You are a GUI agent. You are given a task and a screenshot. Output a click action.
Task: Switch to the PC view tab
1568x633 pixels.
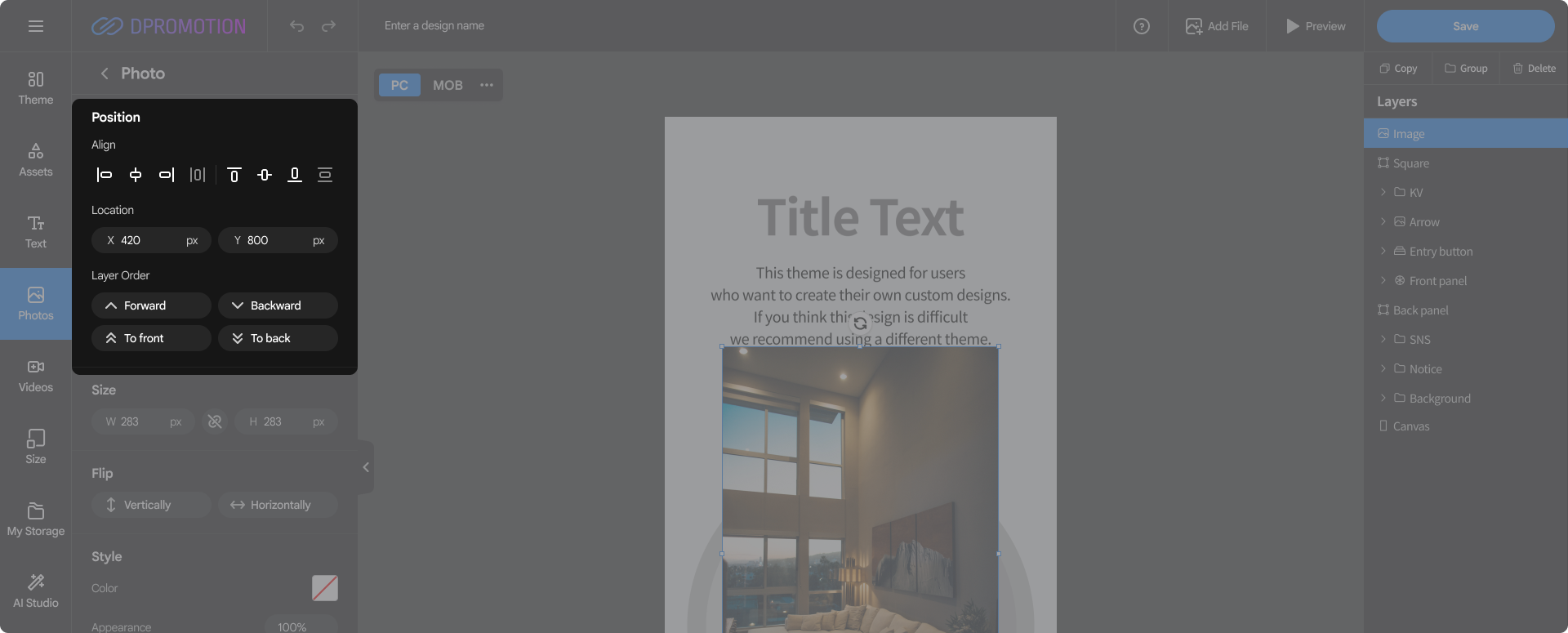[x=399, y=85]
